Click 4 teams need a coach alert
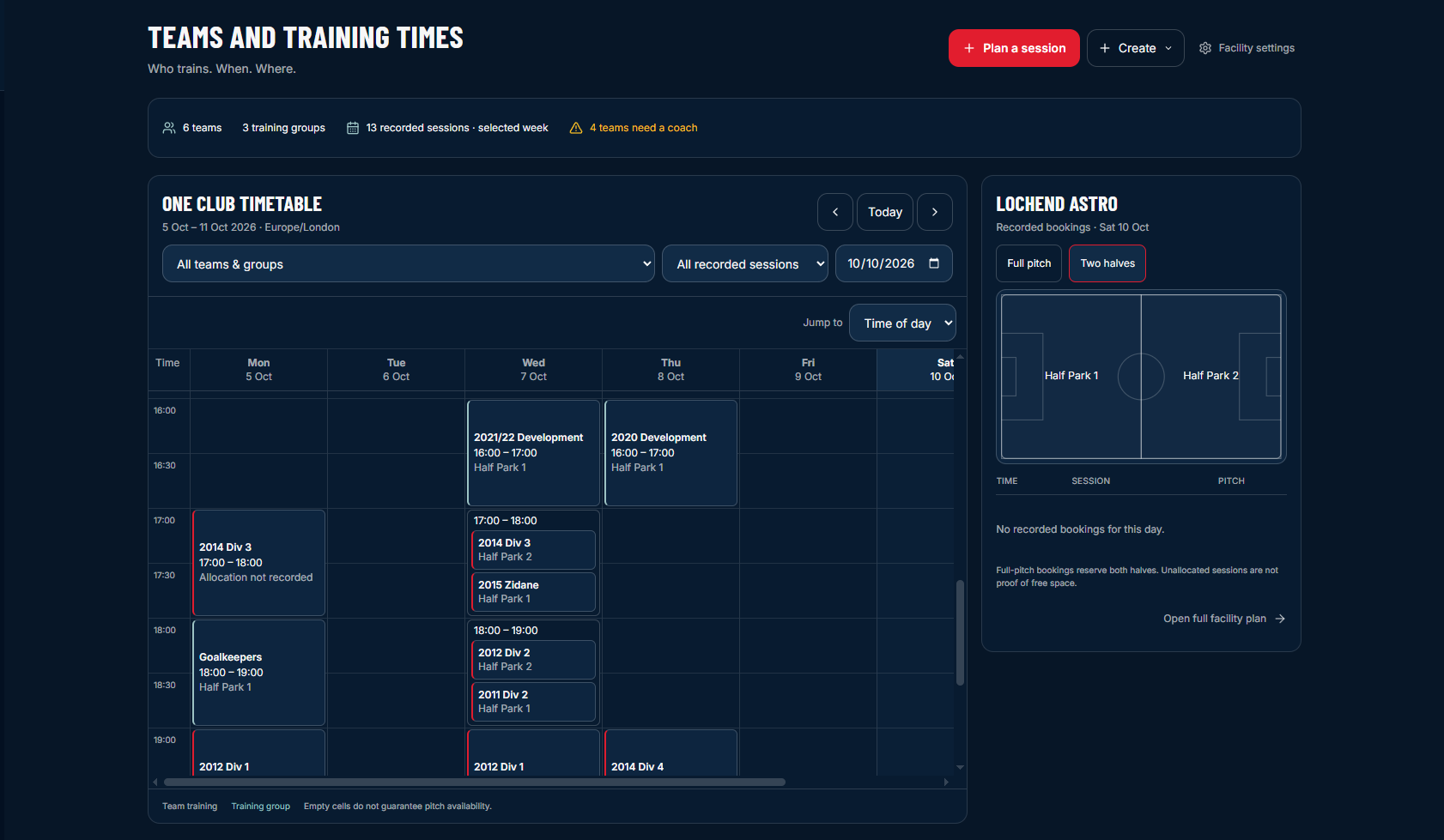Viewport: 1444px width, 840px height. click(x=634, y=128)
